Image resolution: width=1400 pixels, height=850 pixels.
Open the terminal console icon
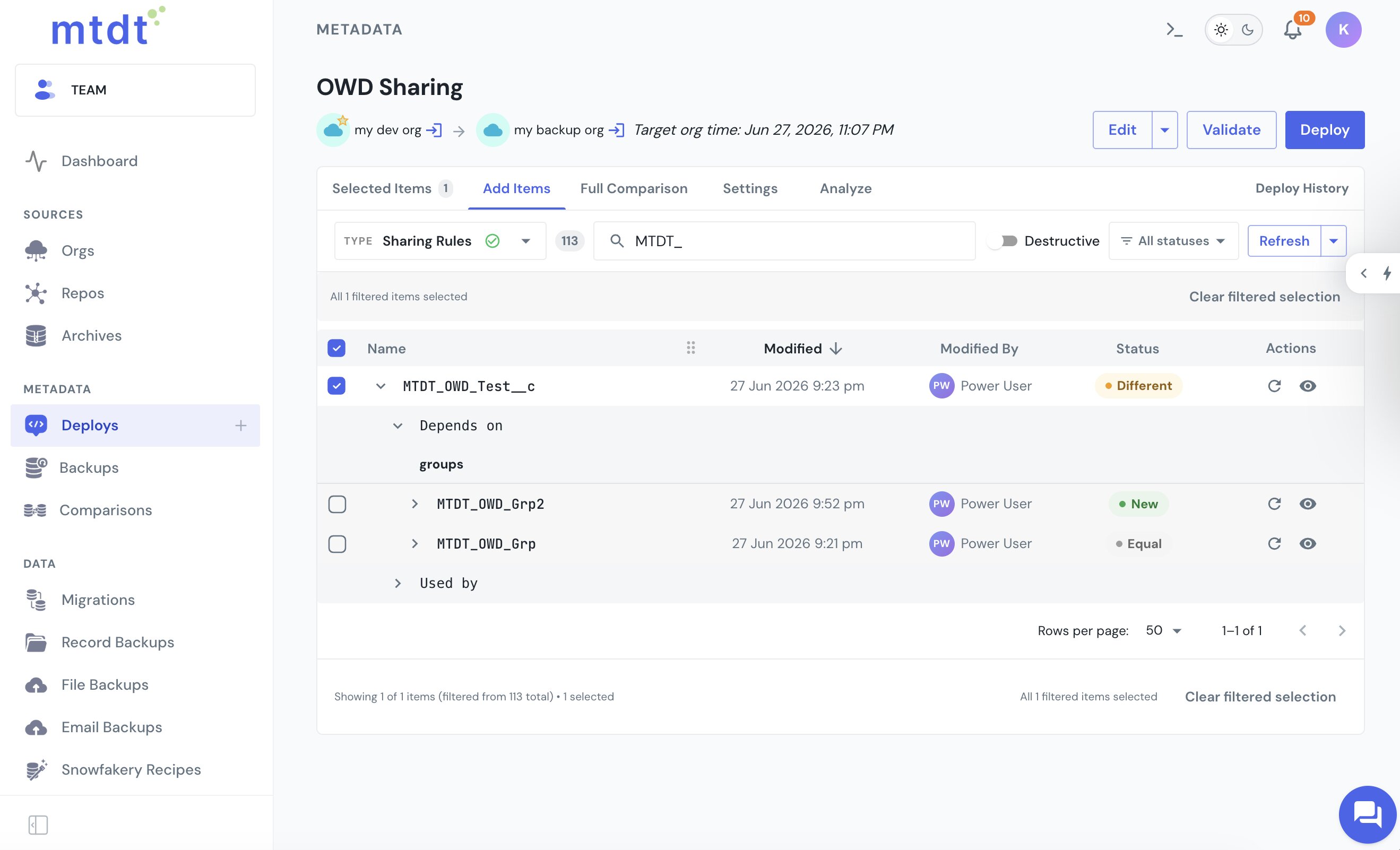[1174, 30]
